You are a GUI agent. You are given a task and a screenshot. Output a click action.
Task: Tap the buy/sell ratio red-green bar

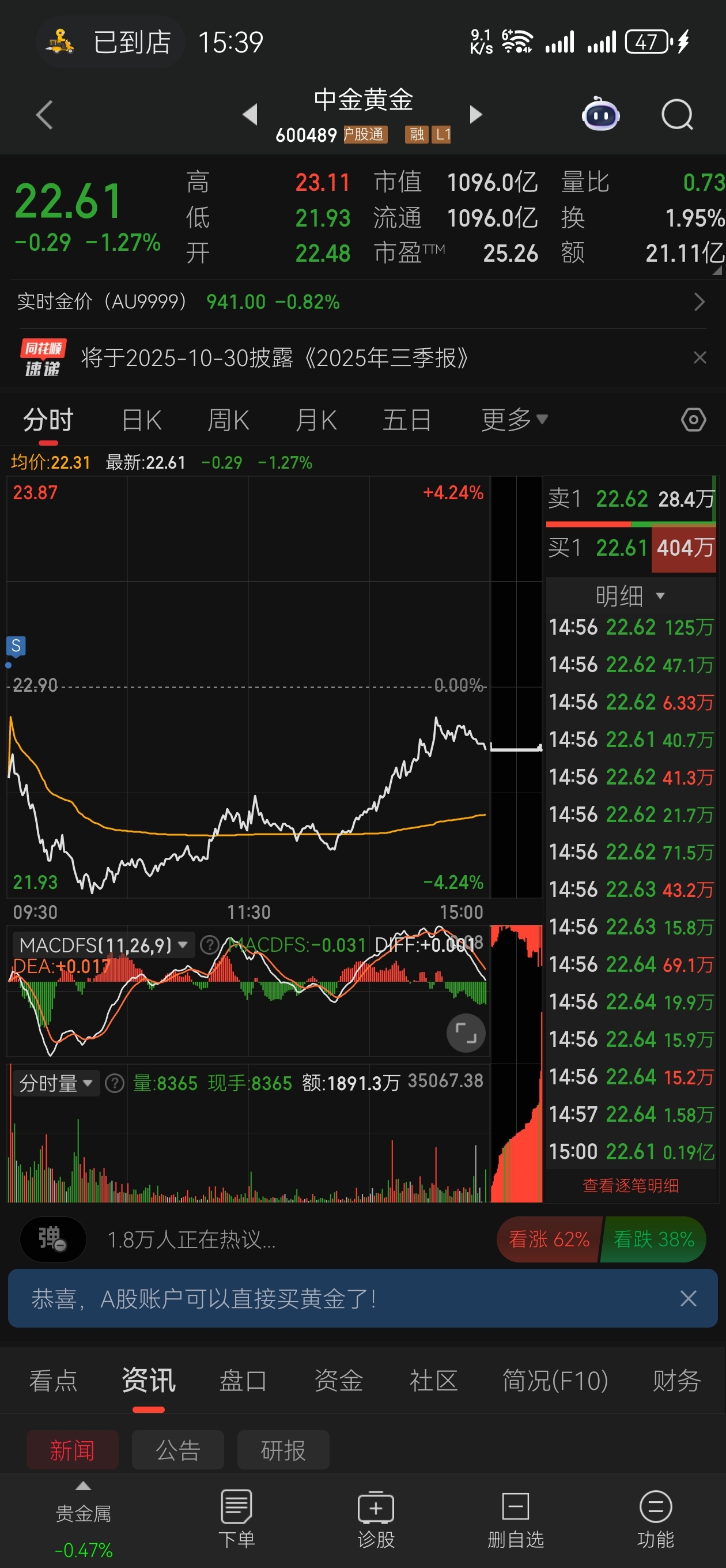click(630, 524)
